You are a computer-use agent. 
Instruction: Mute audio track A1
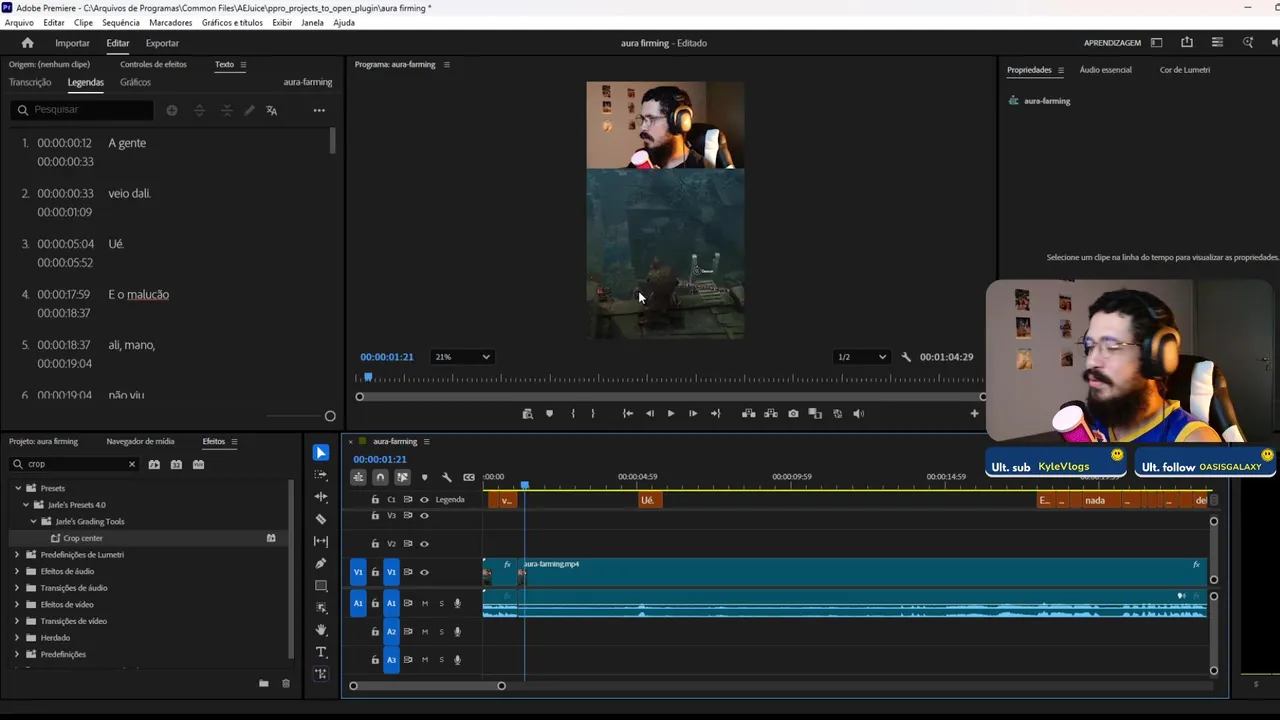(x=425, y=603)
